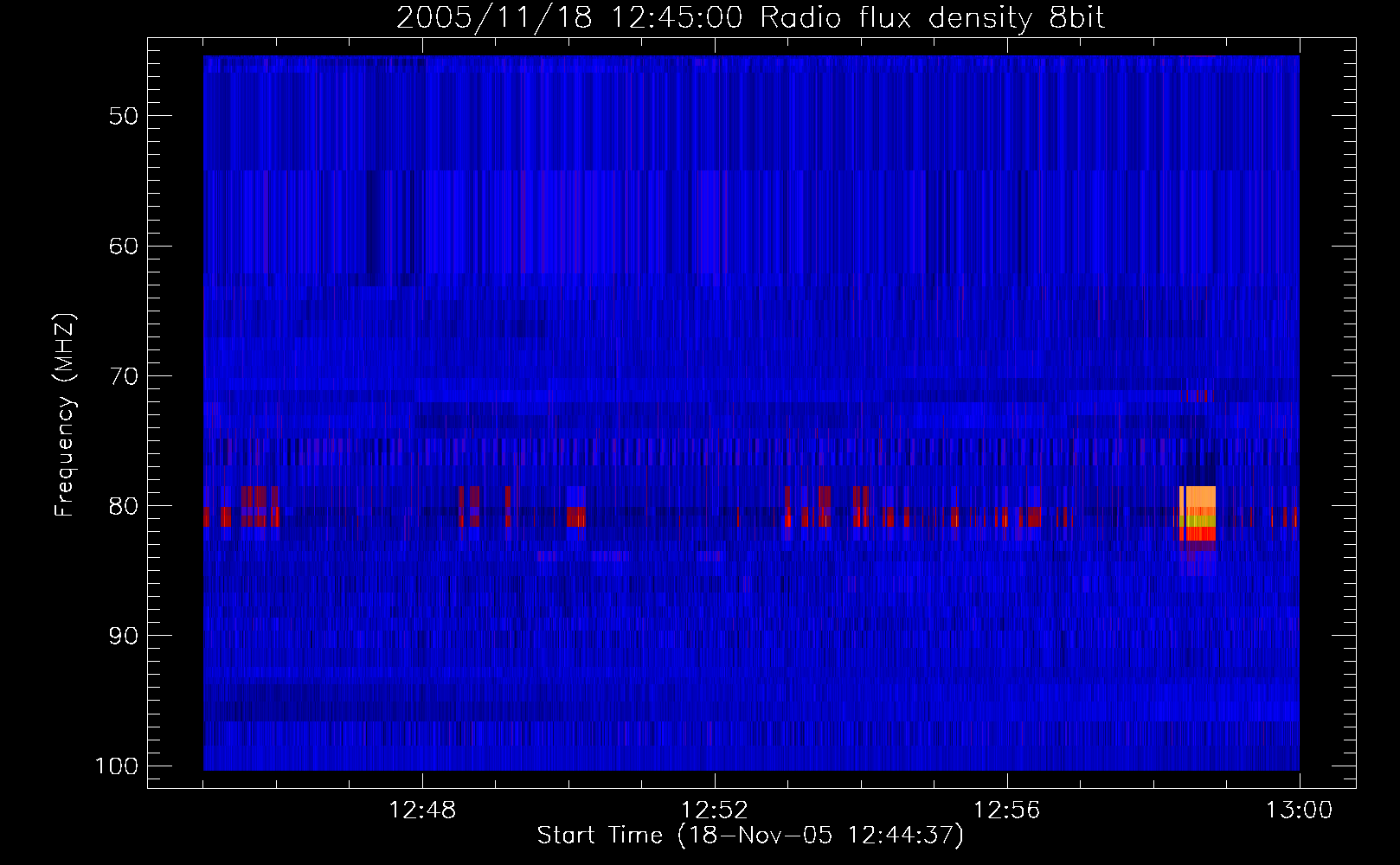Viewport: 1400px width, 865px height.
Task: Click the 90 frequency tick label
Action: click(x=124, y=636)
